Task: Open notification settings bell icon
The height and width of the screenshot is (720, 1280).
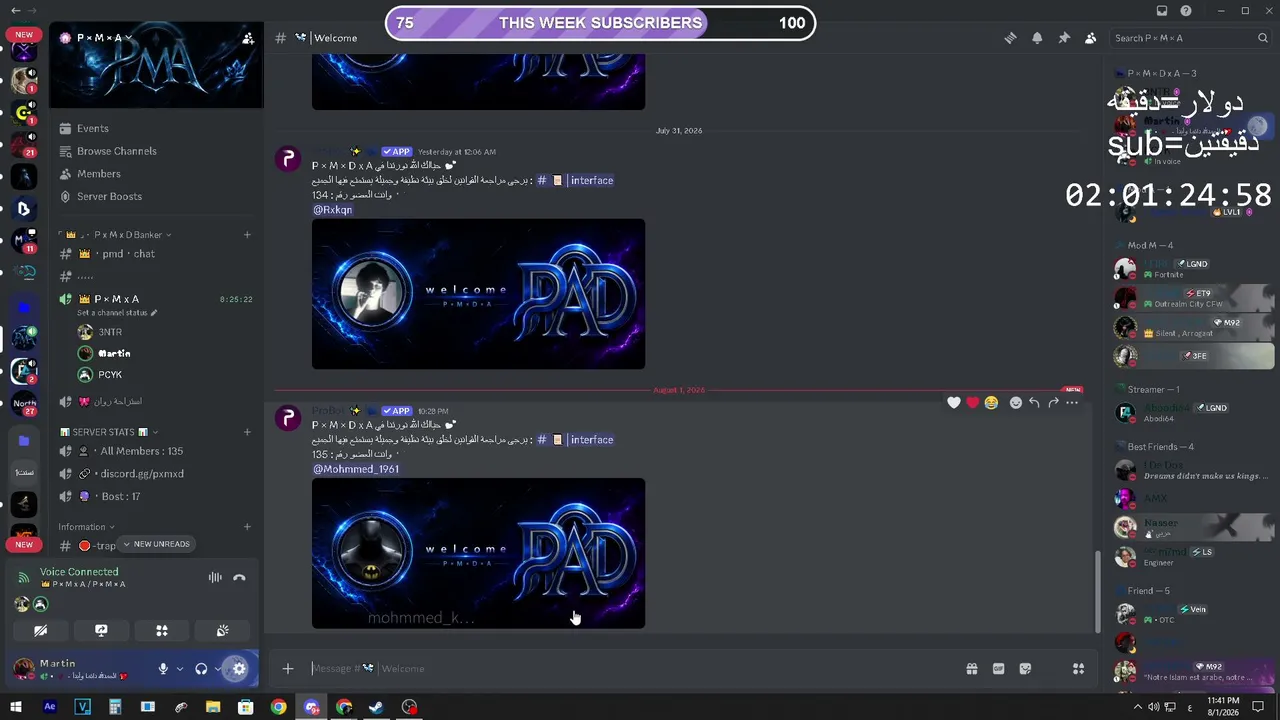Action: pyautogui.click(x=1037, y=38)
